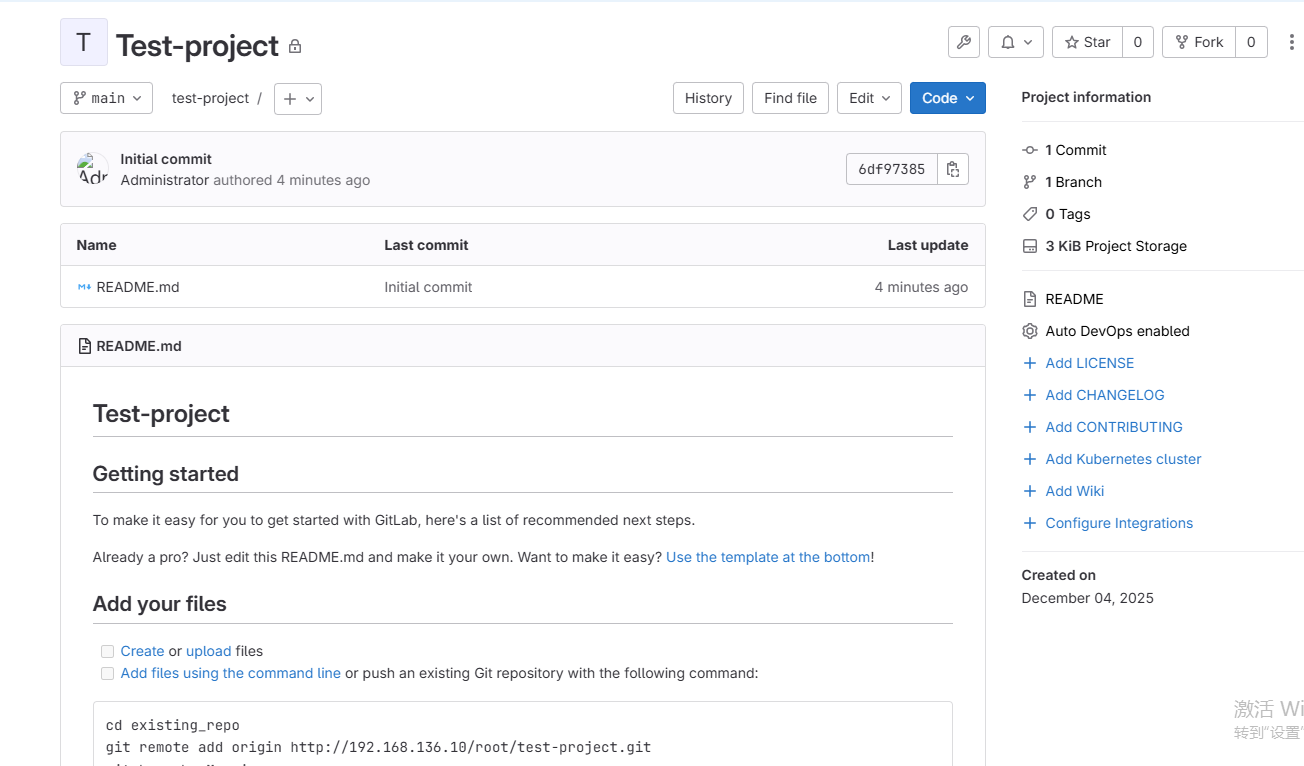This screenshot has height=766, width=1304.
Task: Click '4 minutes ago' in the README.md row
Action: (x=921, y=287)
